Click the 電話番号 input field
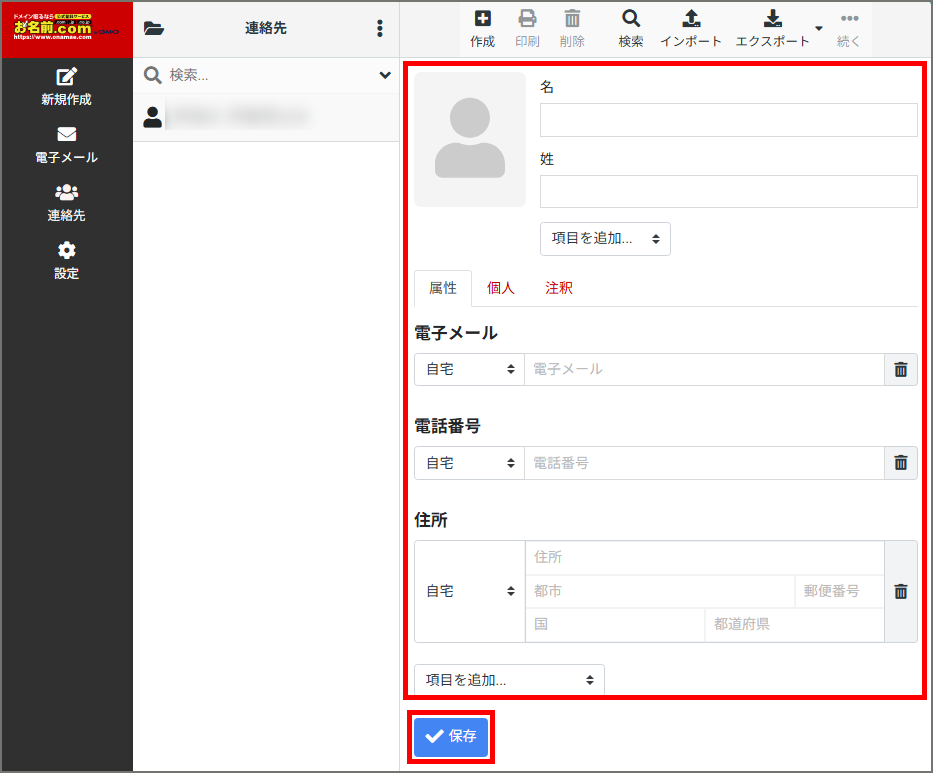This screenshot has height=773, width=933. (704, 463)
